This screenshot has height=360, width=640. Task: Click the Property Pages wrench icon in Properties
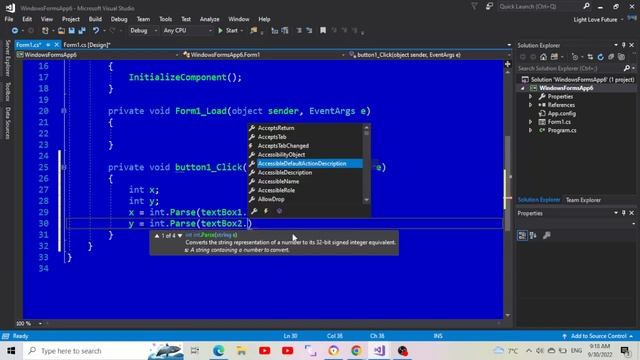(547, 236)
